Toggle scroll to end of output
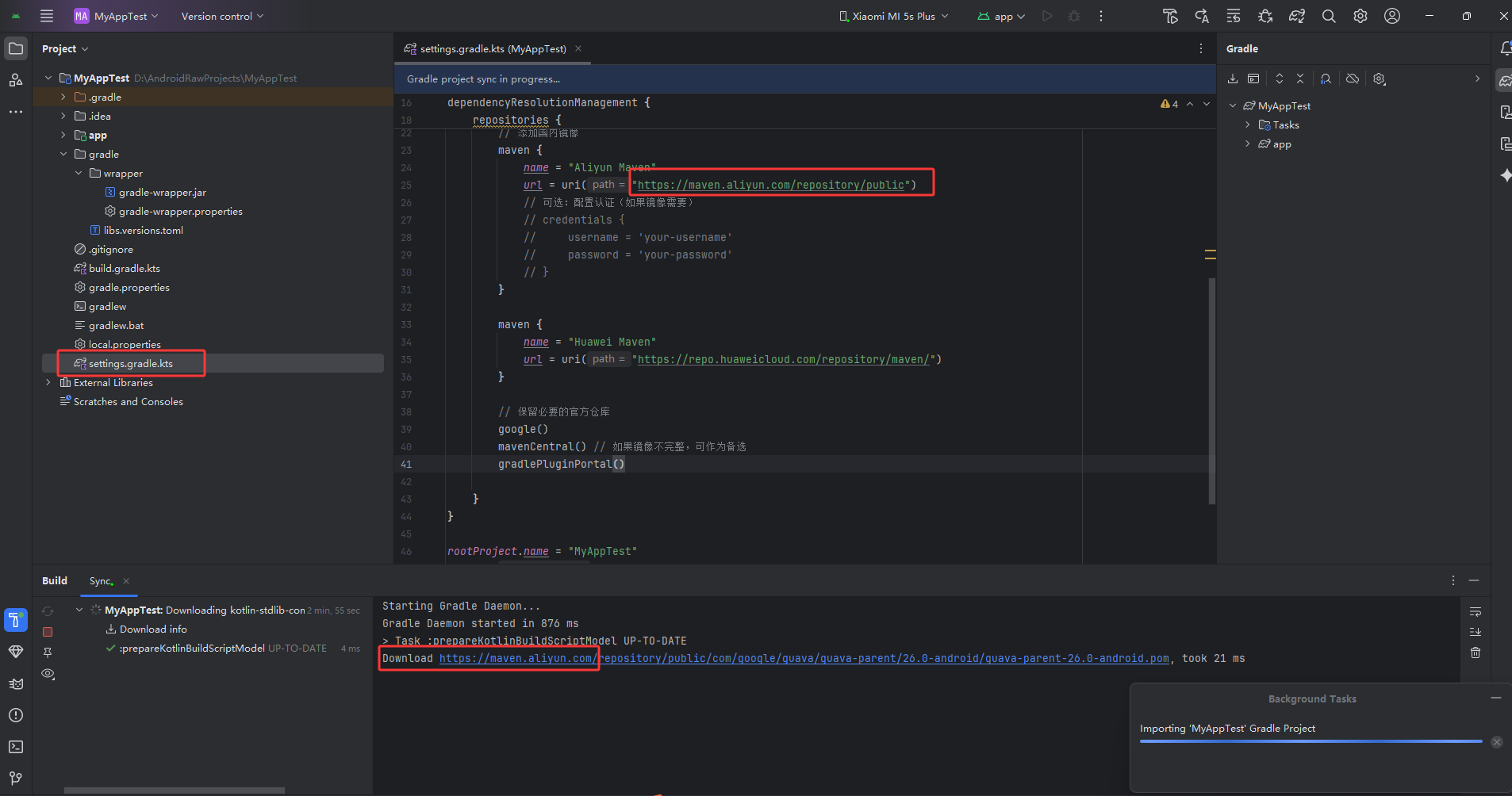 click(1476, 632)
